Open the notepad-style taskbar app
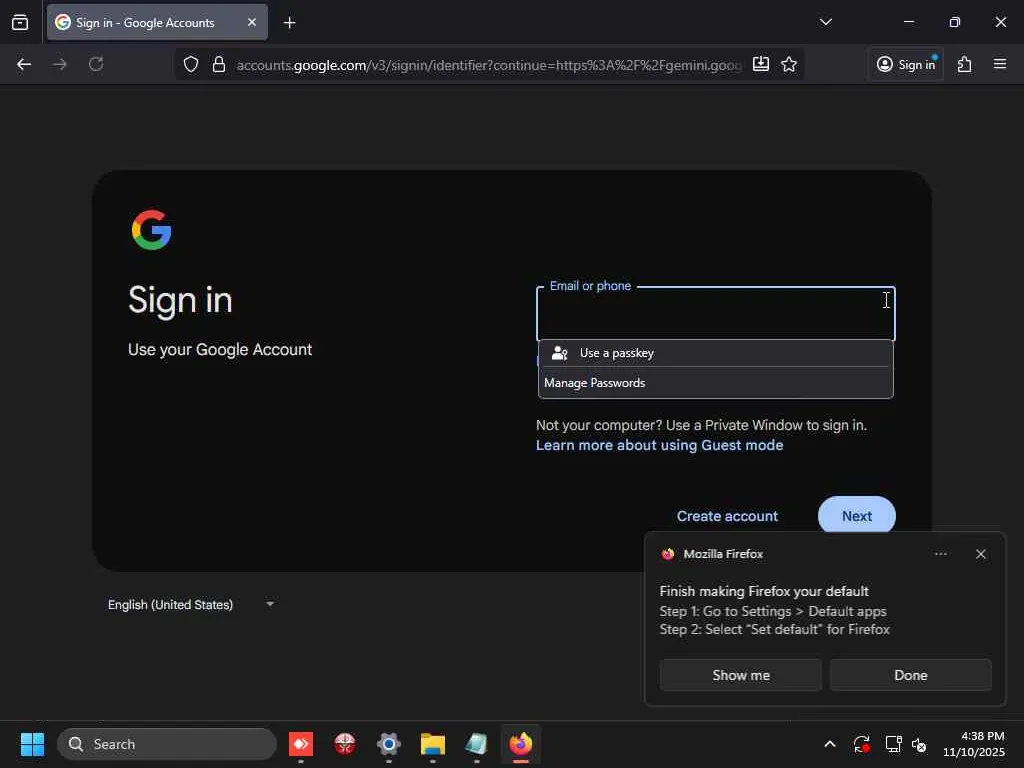This screenshot has height=768, width=1024. pyautogui.click(x=477, y=744)
